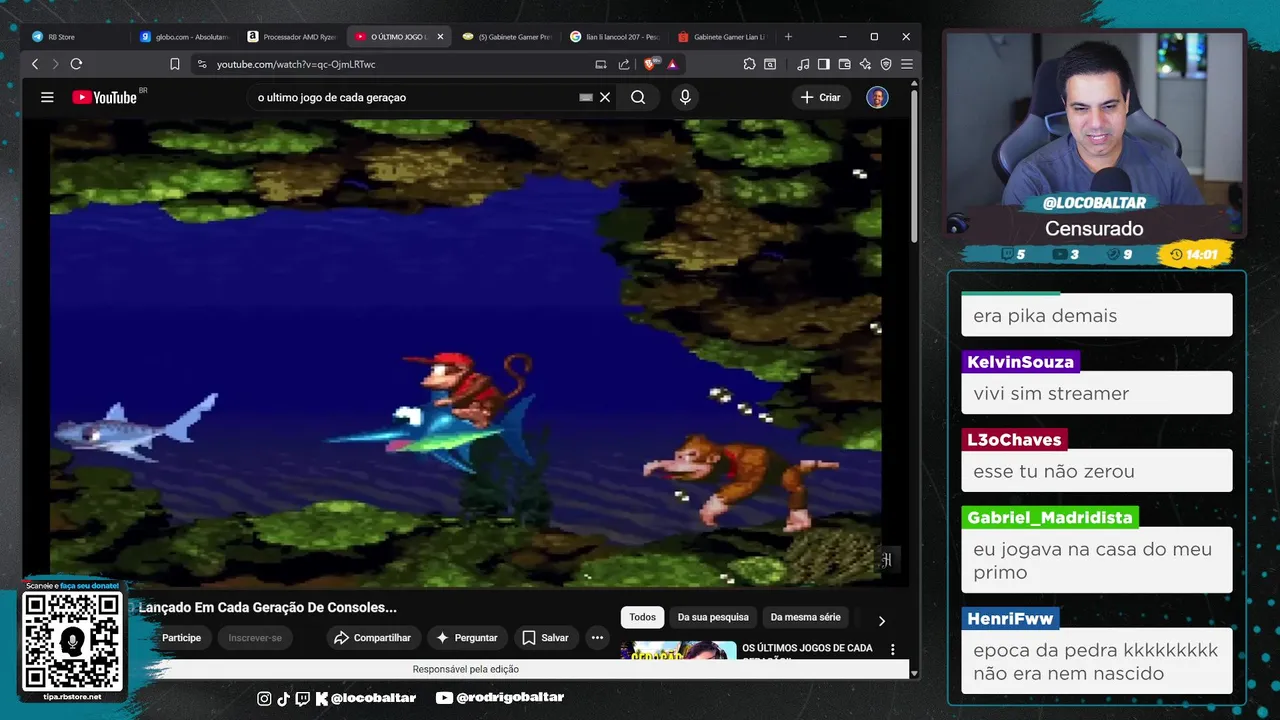Click the Criar create button
This screenshot has height=720, width=1280.
(x=820, y=97)
